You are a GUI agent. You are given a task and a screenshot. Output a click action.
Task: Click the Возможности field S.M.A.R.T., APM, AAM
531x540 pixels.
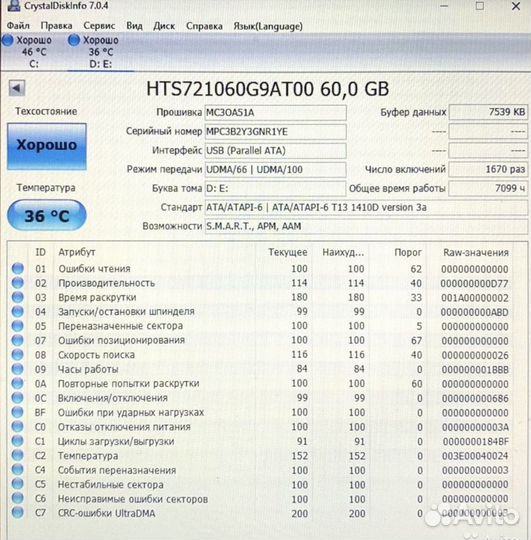[x=366, y=226]
